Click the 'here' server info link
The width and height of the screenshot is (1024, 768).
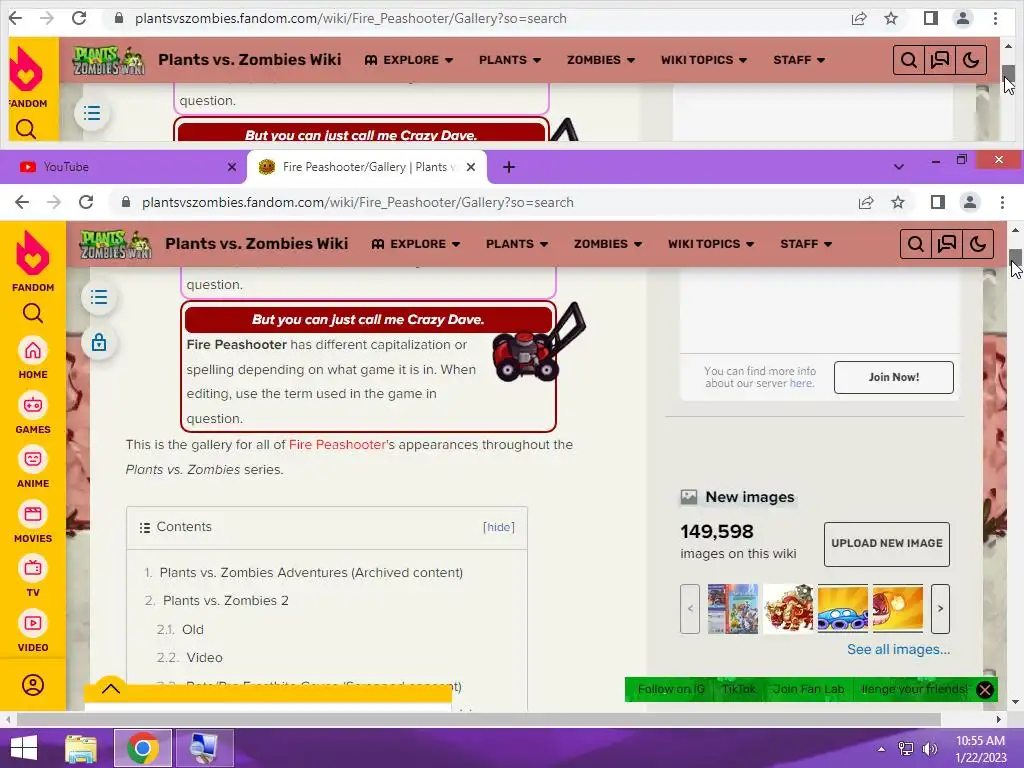pyautogui.click(x=801, y=383)
